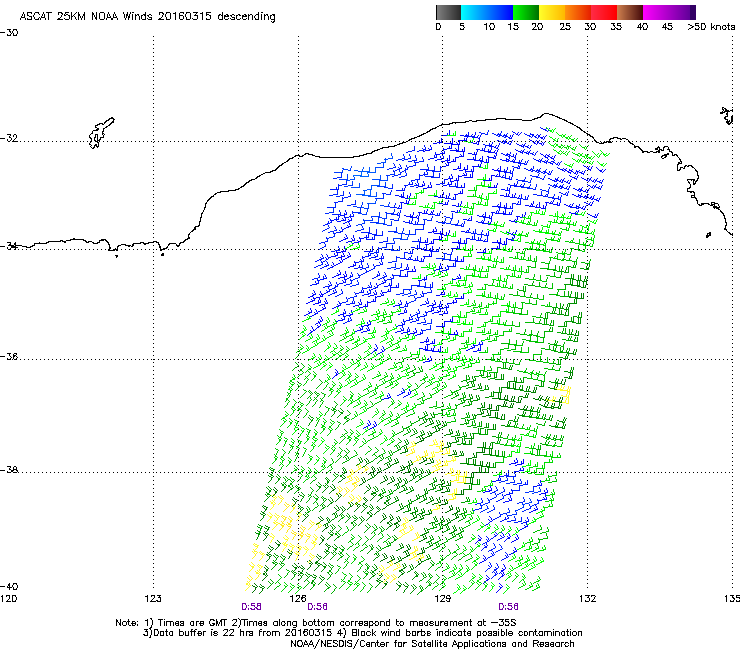
Task: Click the '120' longitude axis label
Action: (x=8, y=599)
